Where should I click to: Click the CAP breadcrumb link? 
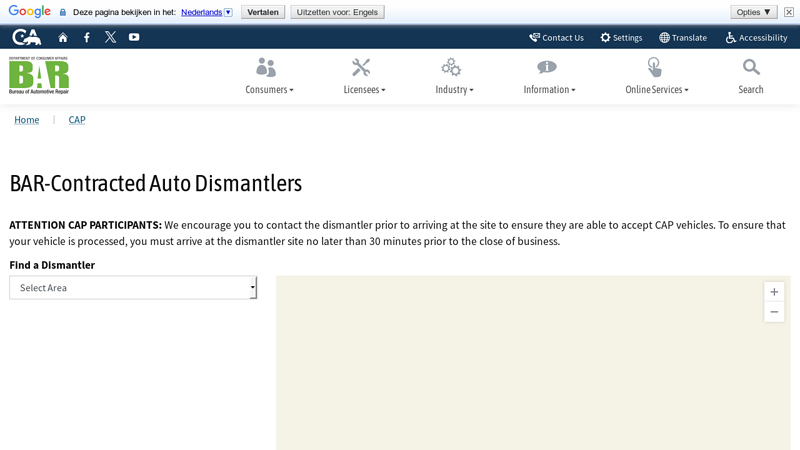(x=77, y=120)
